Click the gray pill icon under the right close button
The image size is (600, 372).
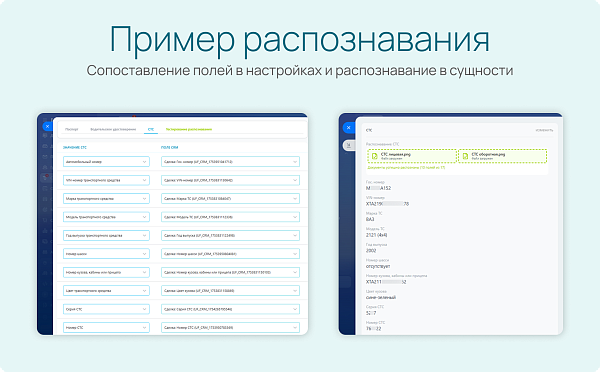[x=349, y=145]
